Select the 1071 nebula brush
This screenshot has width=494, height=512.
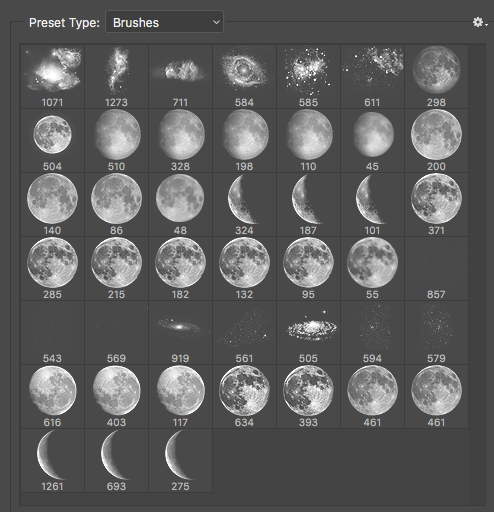click(53, 76)
